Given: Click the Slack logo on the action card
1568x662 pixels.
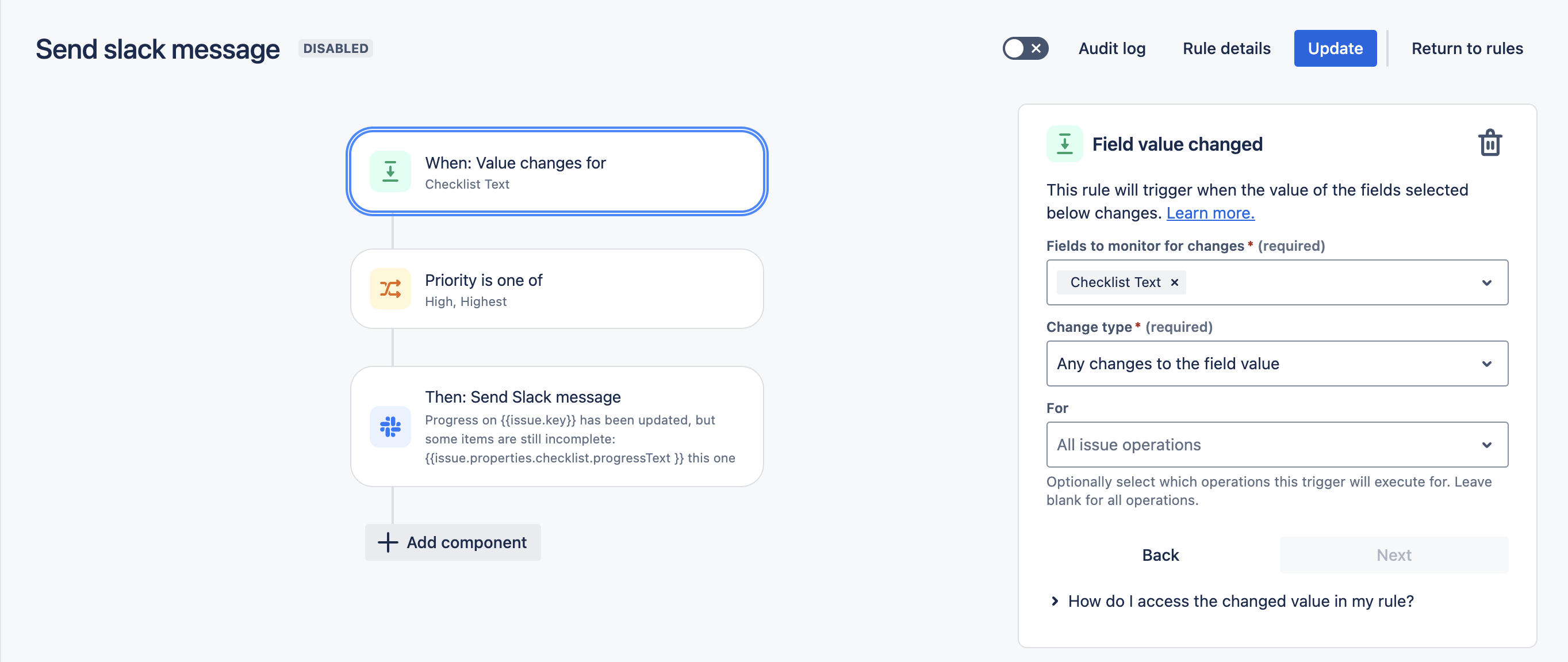Looking at the screenshot, I should (x=390, y=427).
